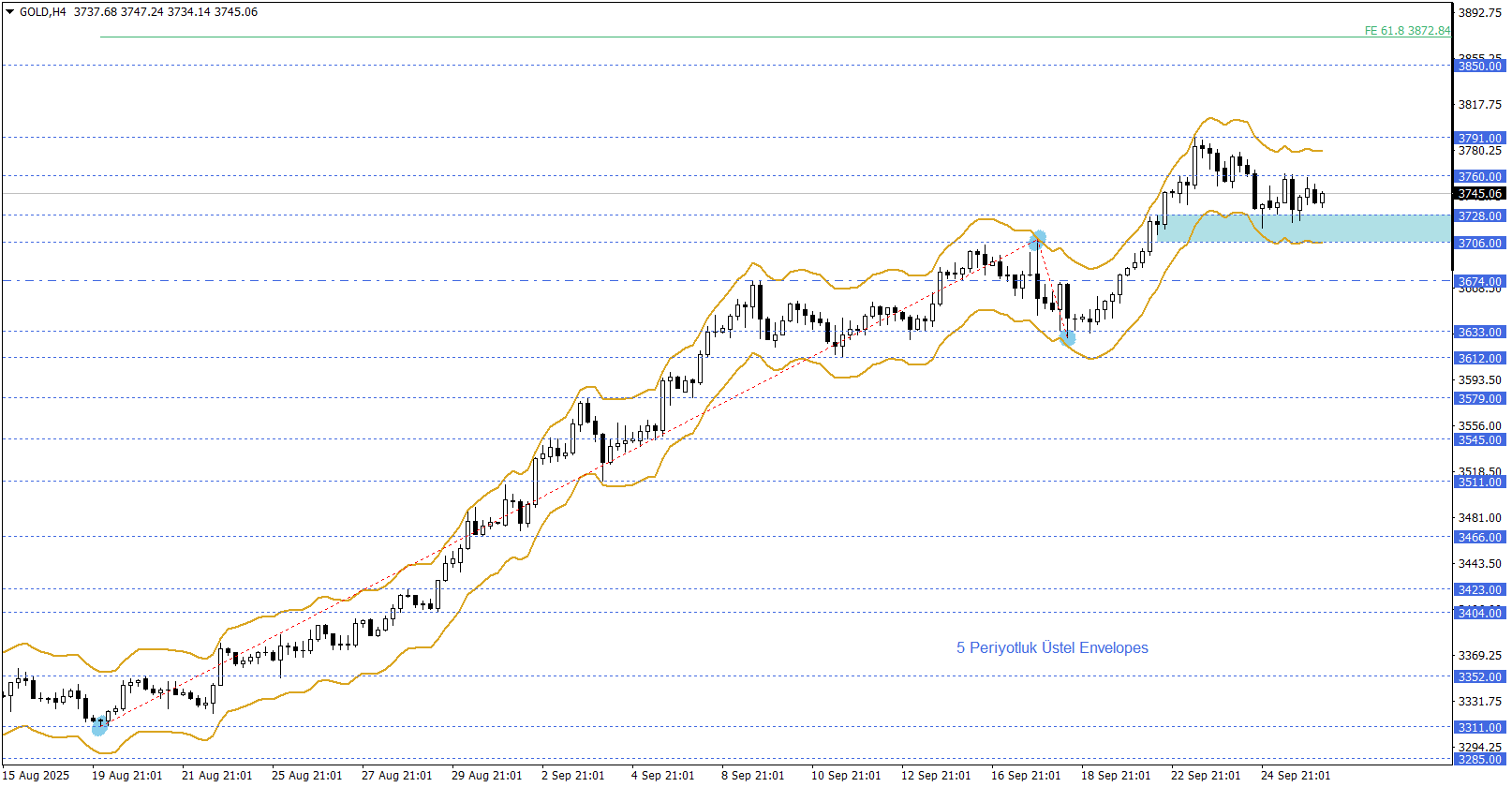Click the 3728.00 price level label
This screenshot has width=1512, height=787.
click(x=1480, y=215)
